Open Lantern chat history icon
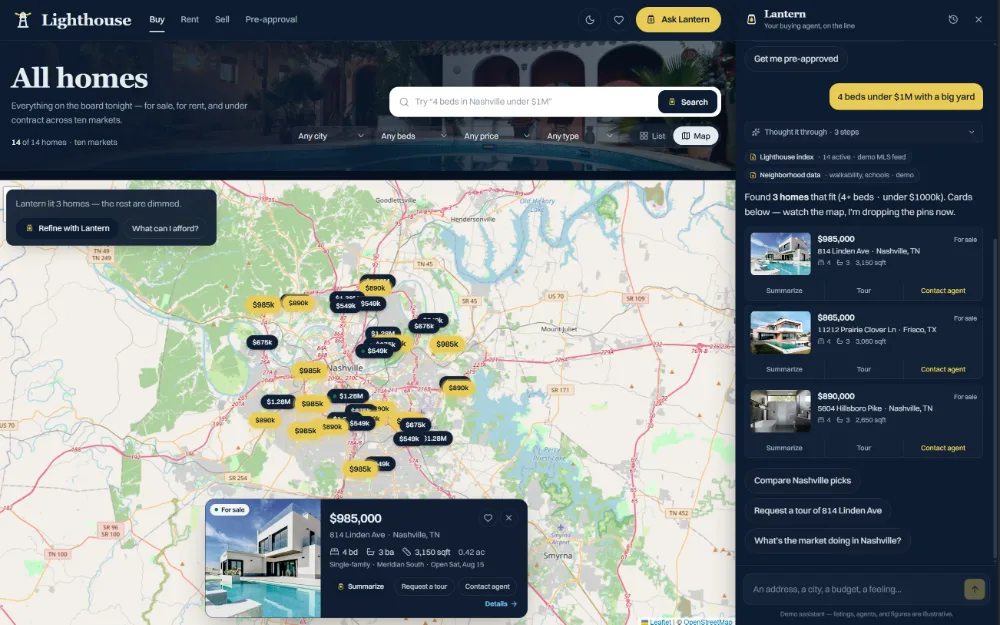 953,20
